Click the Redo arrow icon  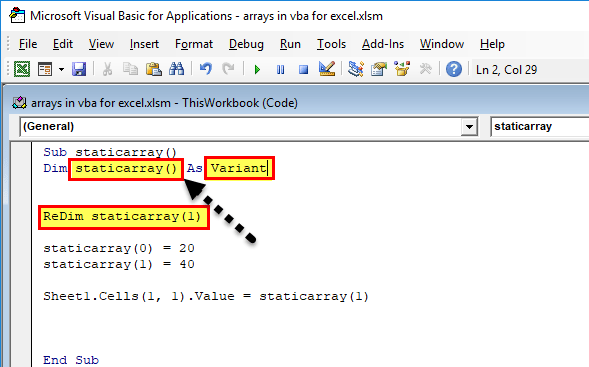coord(228,69)
